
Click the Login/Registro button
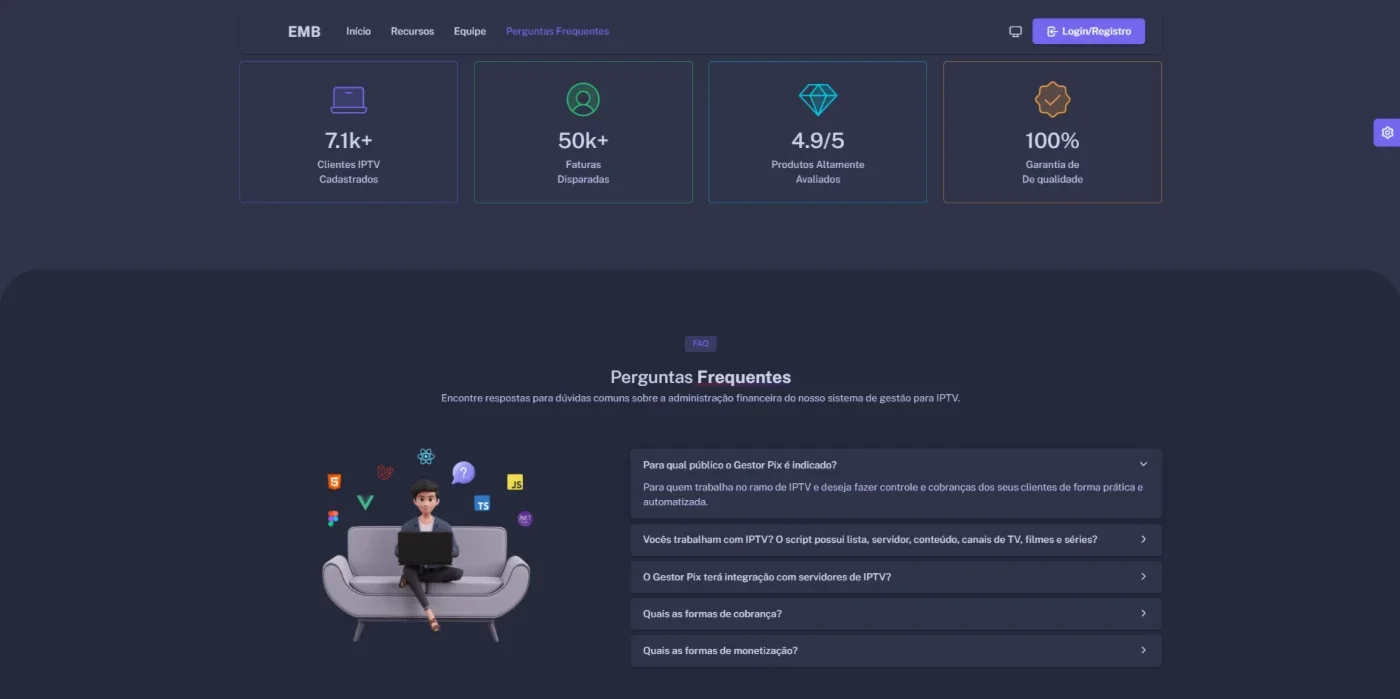click(x=1088, y=31)
